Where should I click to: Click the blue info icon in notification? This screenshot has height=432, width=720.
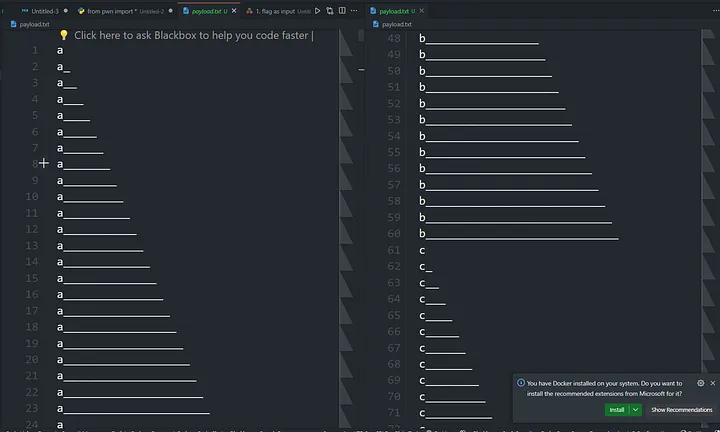pos(521,383)
